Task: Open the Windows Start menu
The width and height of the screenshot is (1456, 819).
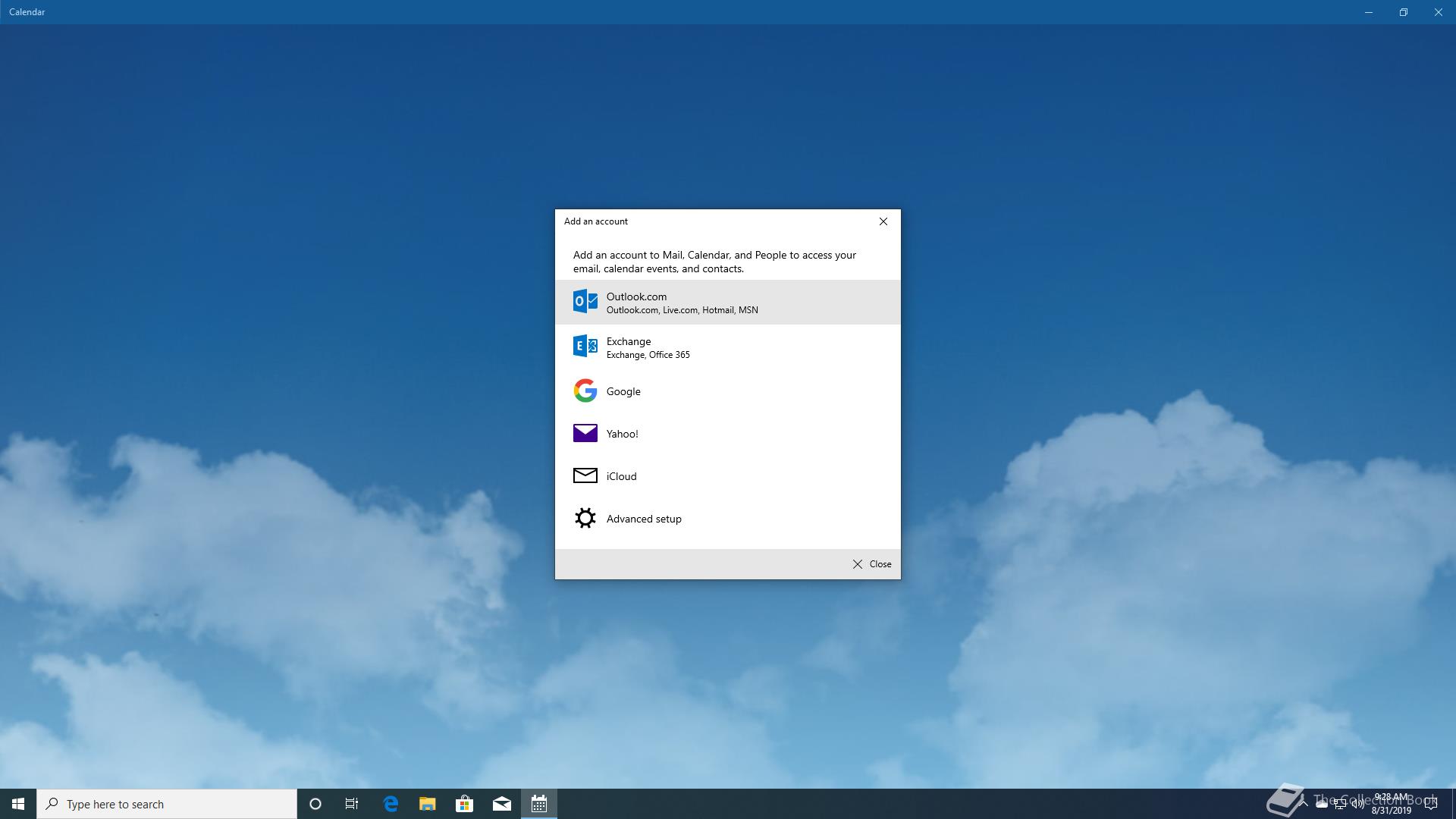Action: (x=18, y=804)
